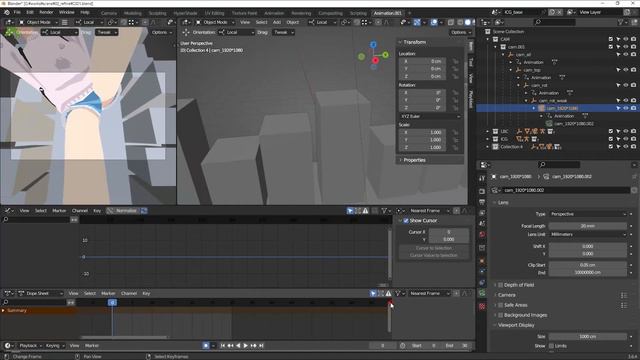Play animation forward button

coord(246,346)
